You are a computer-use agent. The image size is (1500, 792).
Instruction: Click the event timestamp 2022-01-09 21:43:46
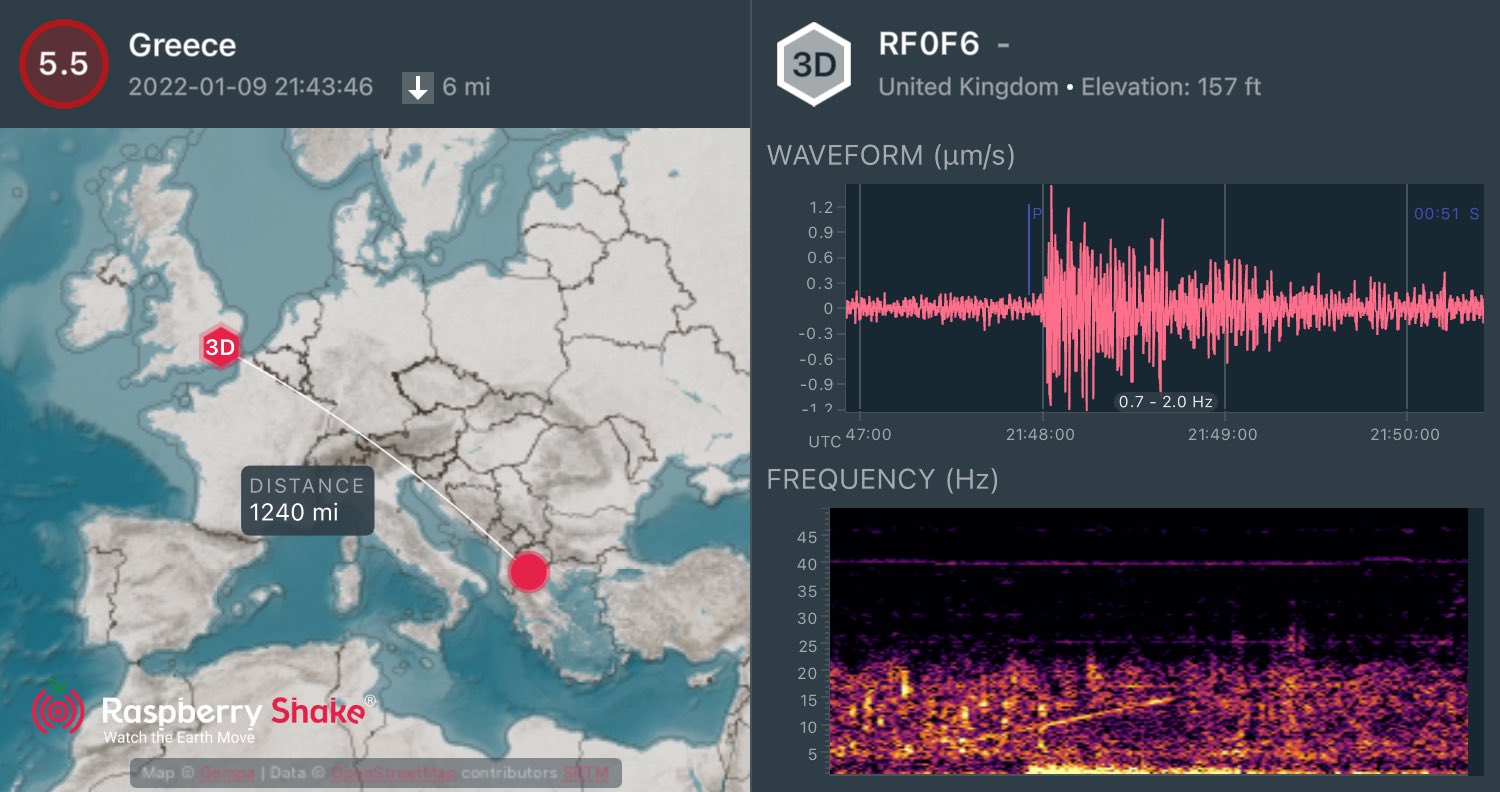pyautogui.click(x=251, y=87)
